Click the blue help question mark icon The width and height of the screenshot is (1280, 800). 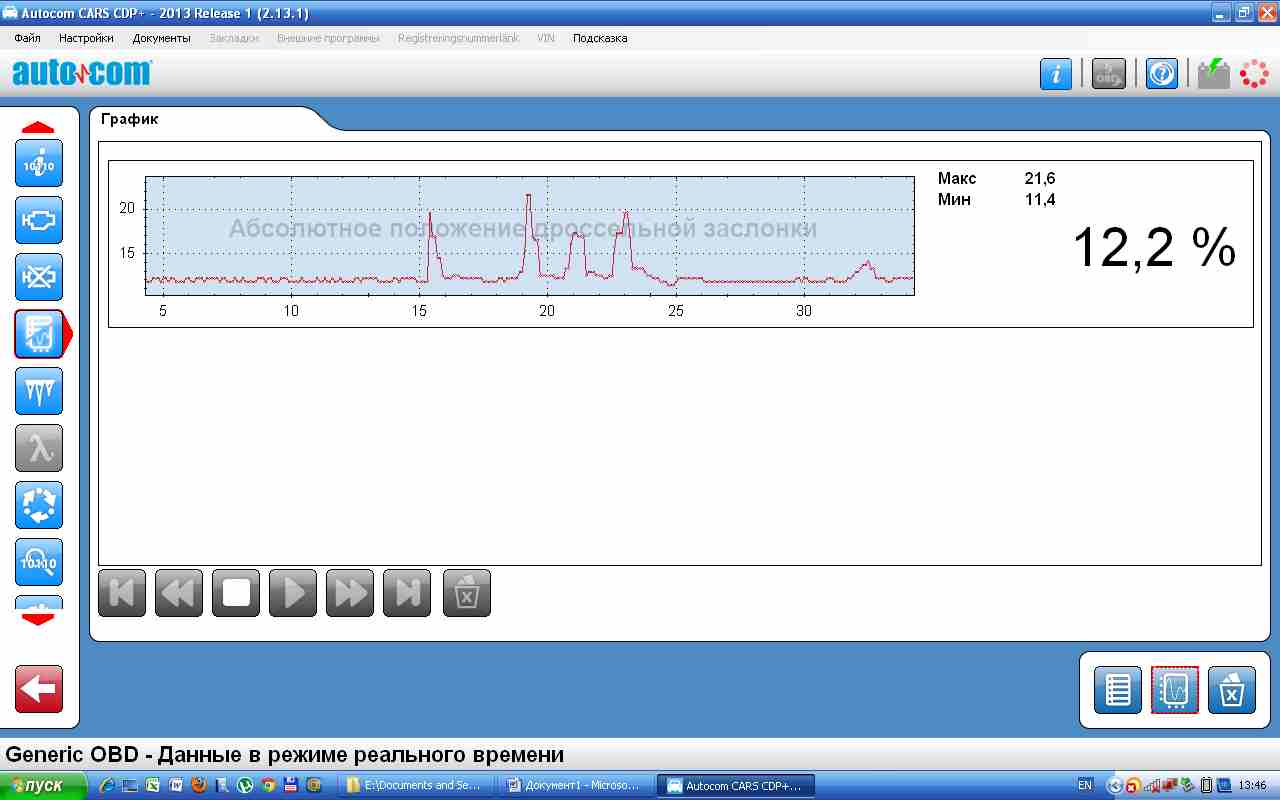[x=1161, y=74]
